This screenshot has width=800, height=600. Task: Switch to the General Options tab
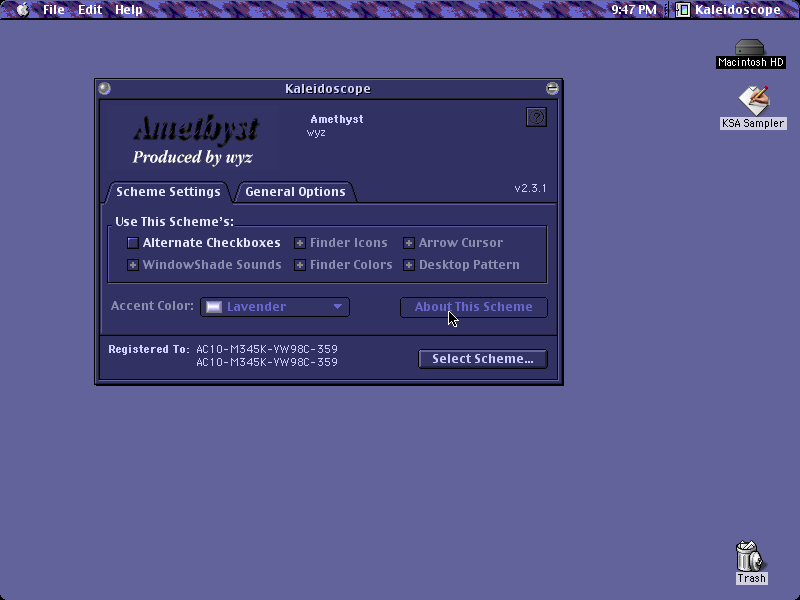(295, 192)
